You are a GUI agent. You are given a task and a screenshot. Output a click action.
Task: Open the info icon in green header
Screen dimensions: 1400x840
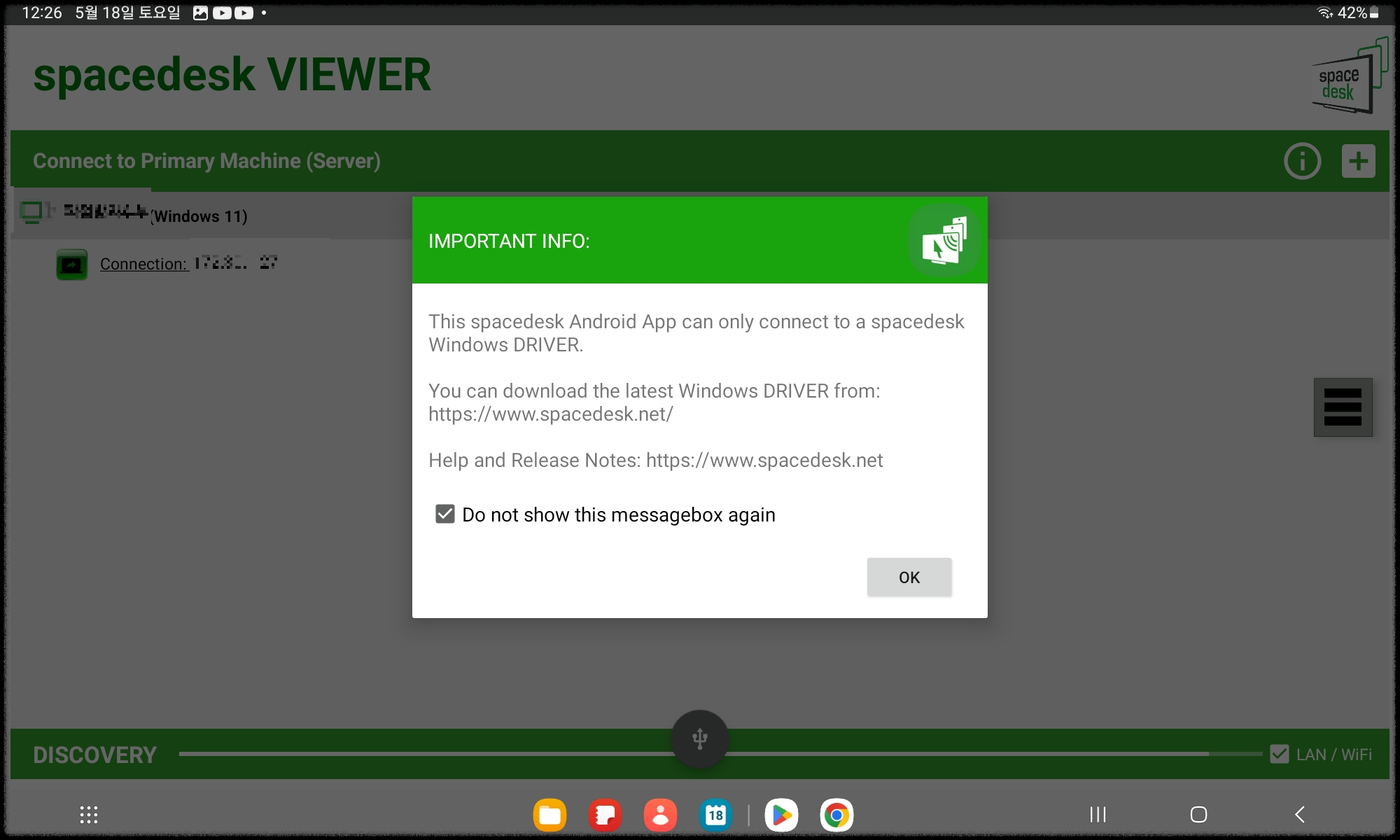click(1302, 161)
